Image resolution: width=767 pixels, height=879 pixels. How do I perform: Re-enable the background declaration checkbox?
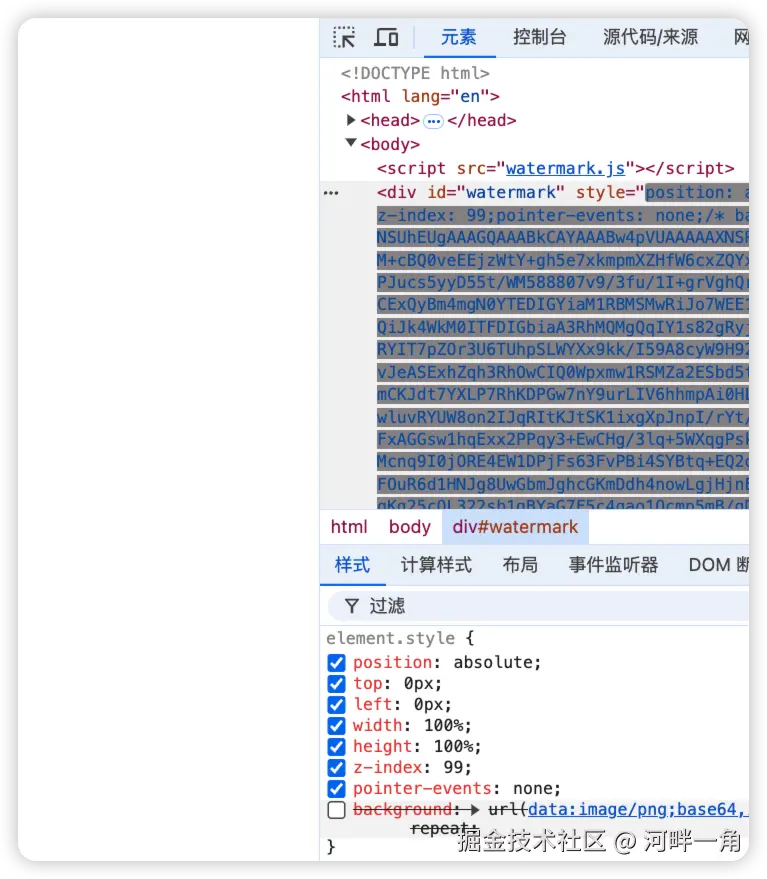pos(336,810)
